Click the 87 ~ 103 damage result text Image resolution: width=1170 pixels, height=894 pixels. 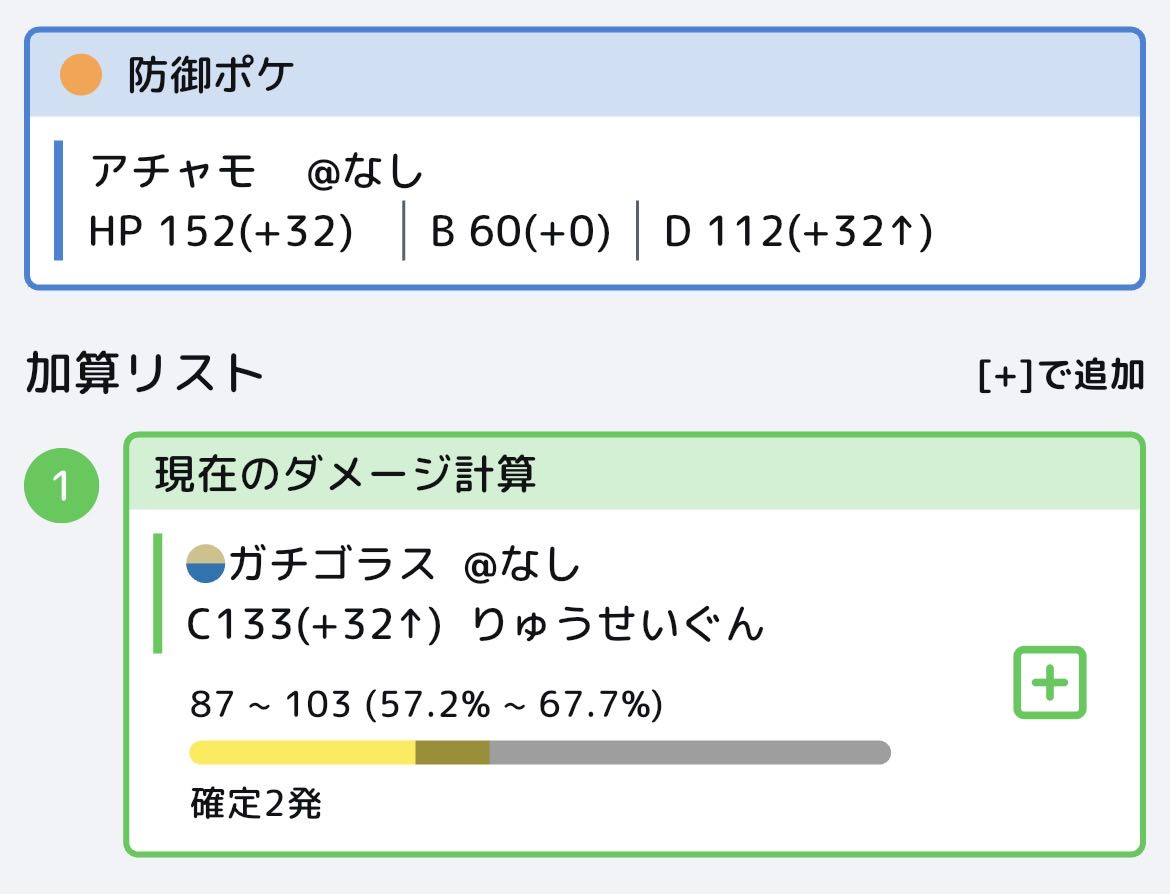(x=426, y=705)
